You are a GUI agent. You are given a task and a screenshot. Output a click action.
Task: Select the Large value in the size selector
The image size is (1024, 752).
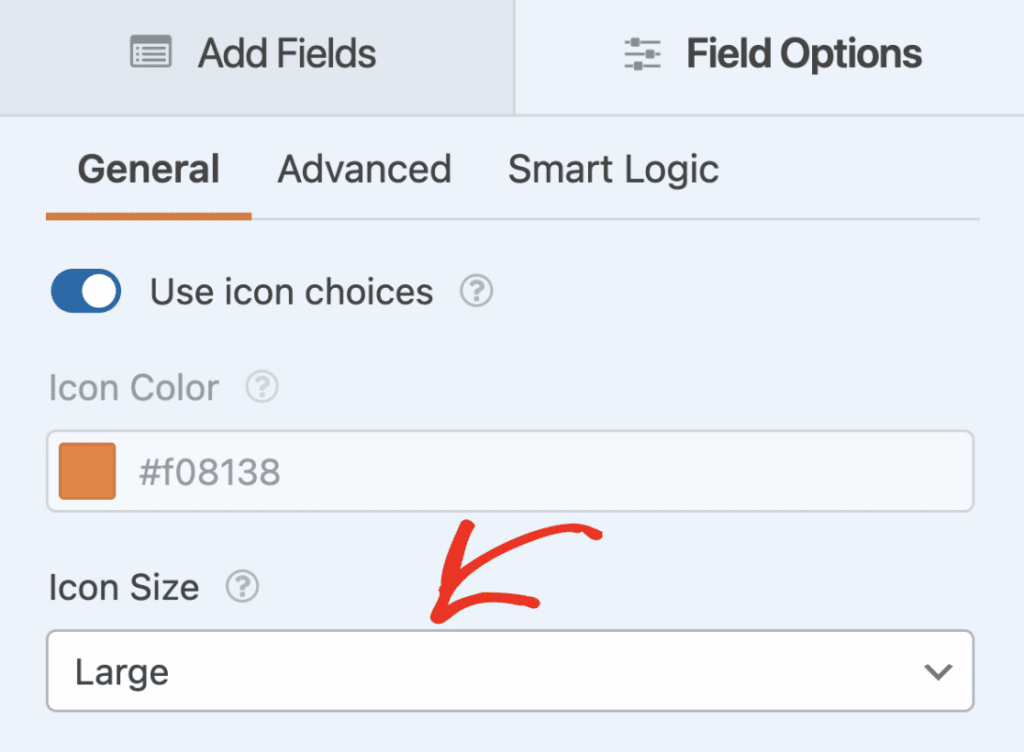[121, 671]
